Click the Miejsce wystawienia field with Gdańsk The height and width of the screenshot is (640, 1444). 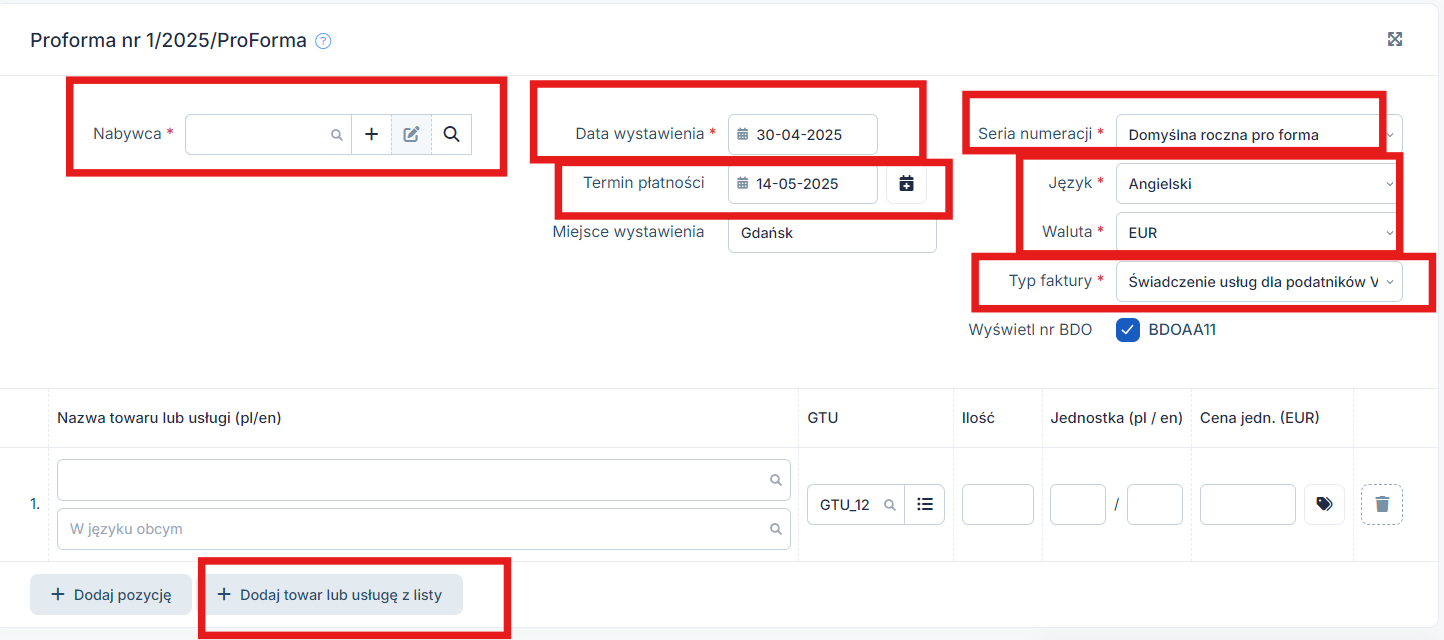[832, 233]
